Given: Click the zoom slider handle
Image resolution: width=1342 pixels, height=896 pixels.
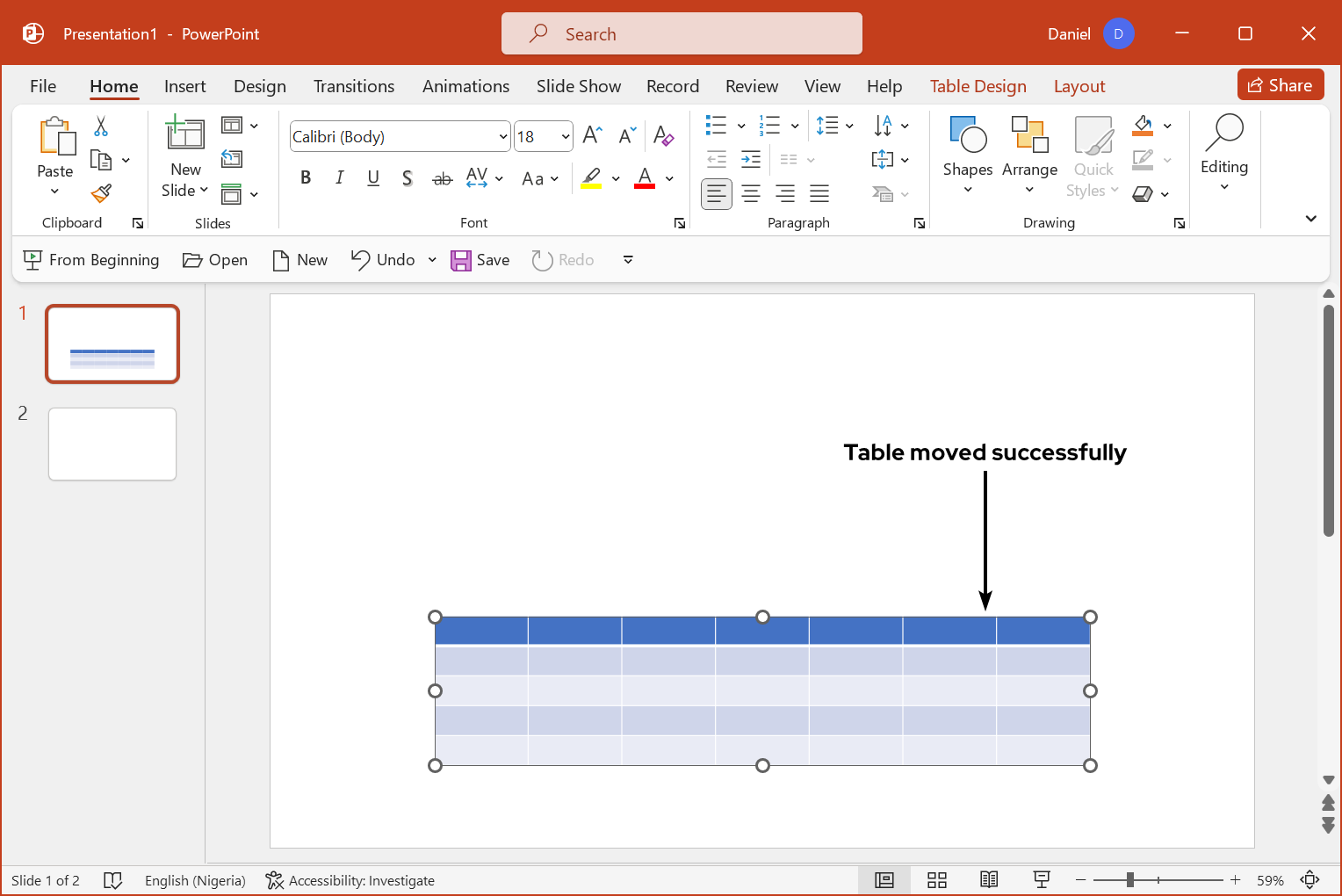Looking at the screenshot, I should [1130, 880].
